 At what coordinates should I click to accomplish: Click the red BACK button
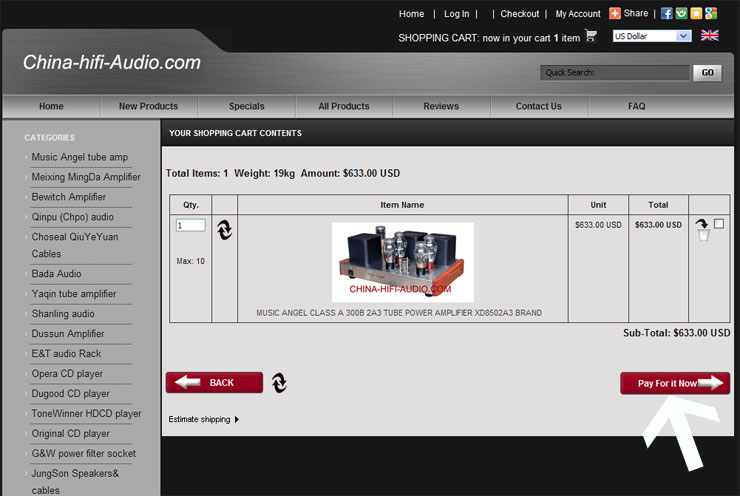(214, 382)
